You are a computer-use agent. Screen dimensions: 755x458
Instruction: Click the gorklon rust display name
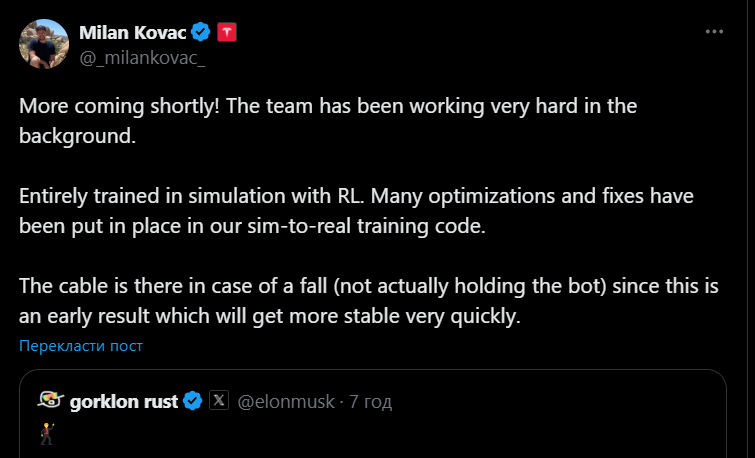pyautogui.click(x=124, y=401)
